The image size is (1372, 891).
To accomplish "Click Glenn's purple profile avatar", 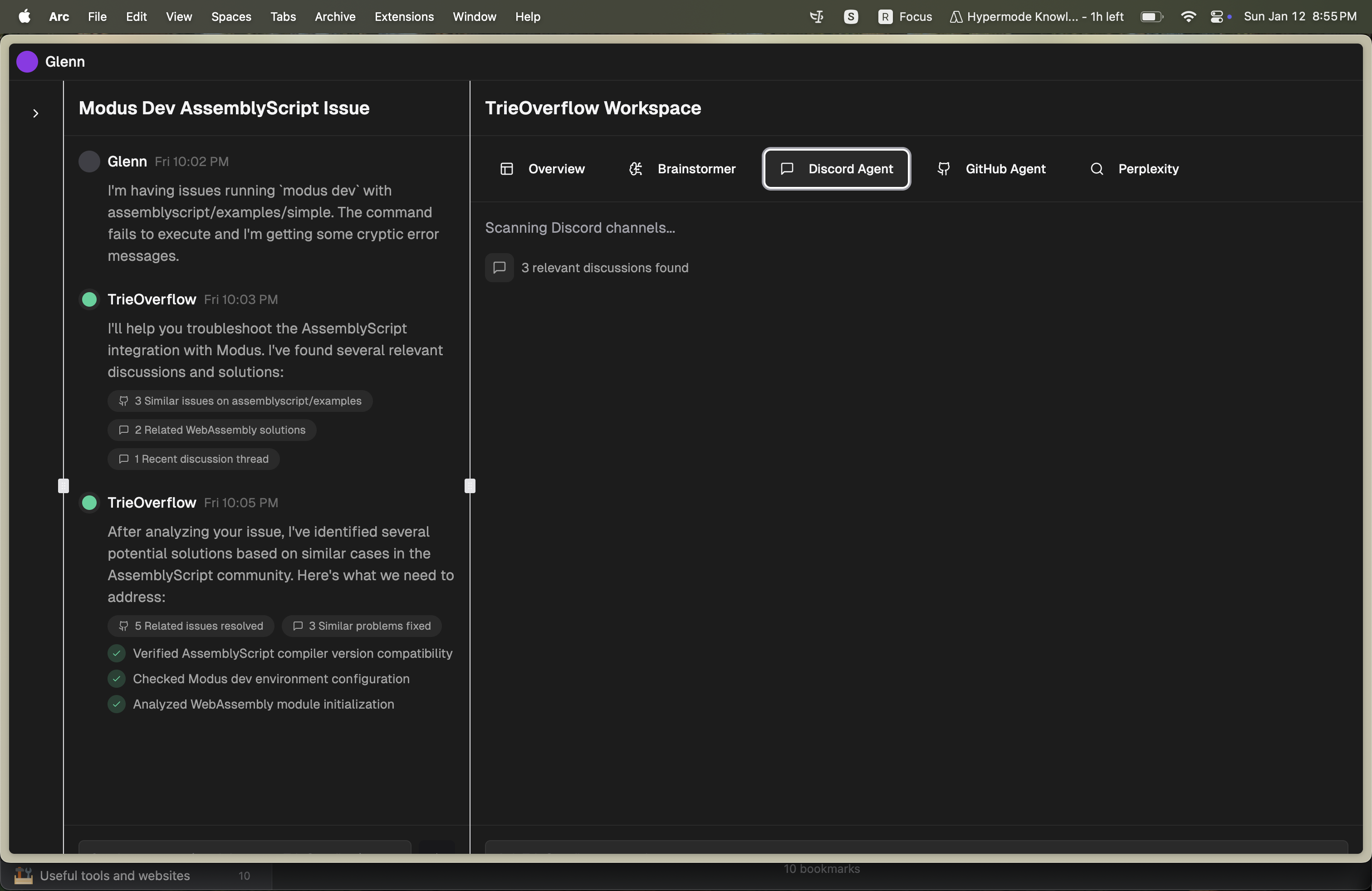I will [27, 62].
